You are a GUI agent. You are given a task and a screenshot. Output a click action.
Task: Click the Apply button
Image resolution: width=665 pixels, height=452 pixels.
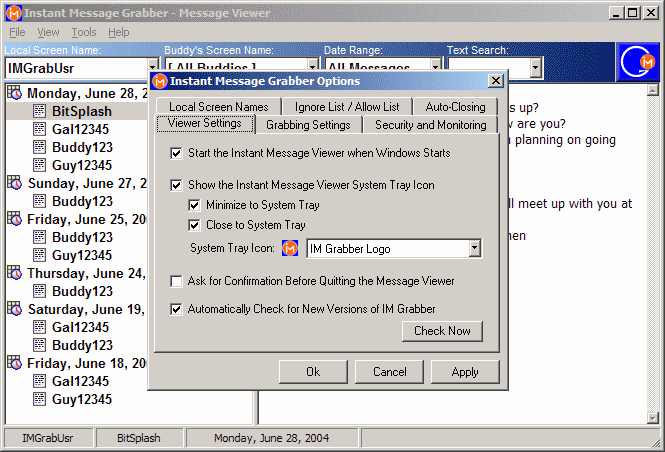465,372
